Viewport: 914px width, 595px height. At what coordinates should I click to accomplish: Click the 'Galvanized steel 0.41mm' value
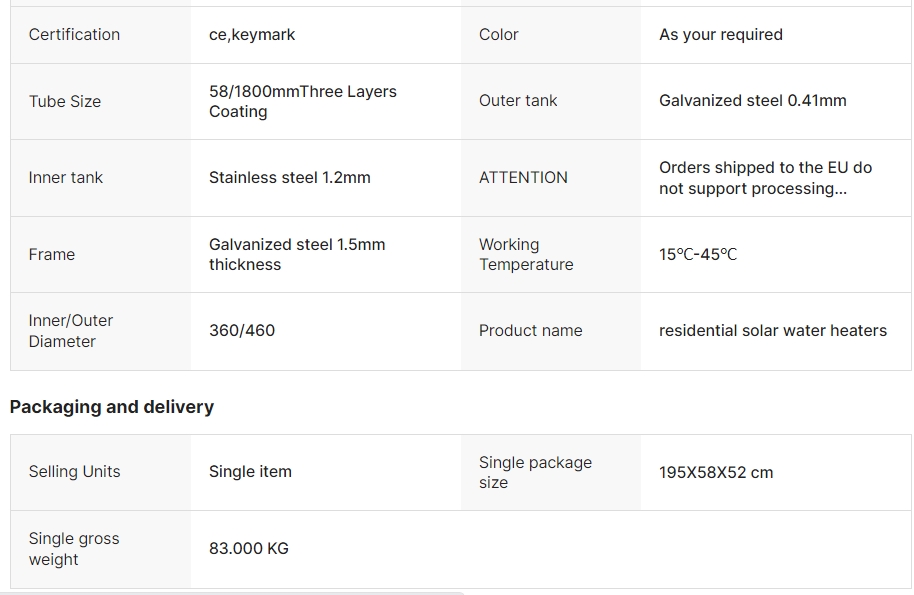pos(753,101)
